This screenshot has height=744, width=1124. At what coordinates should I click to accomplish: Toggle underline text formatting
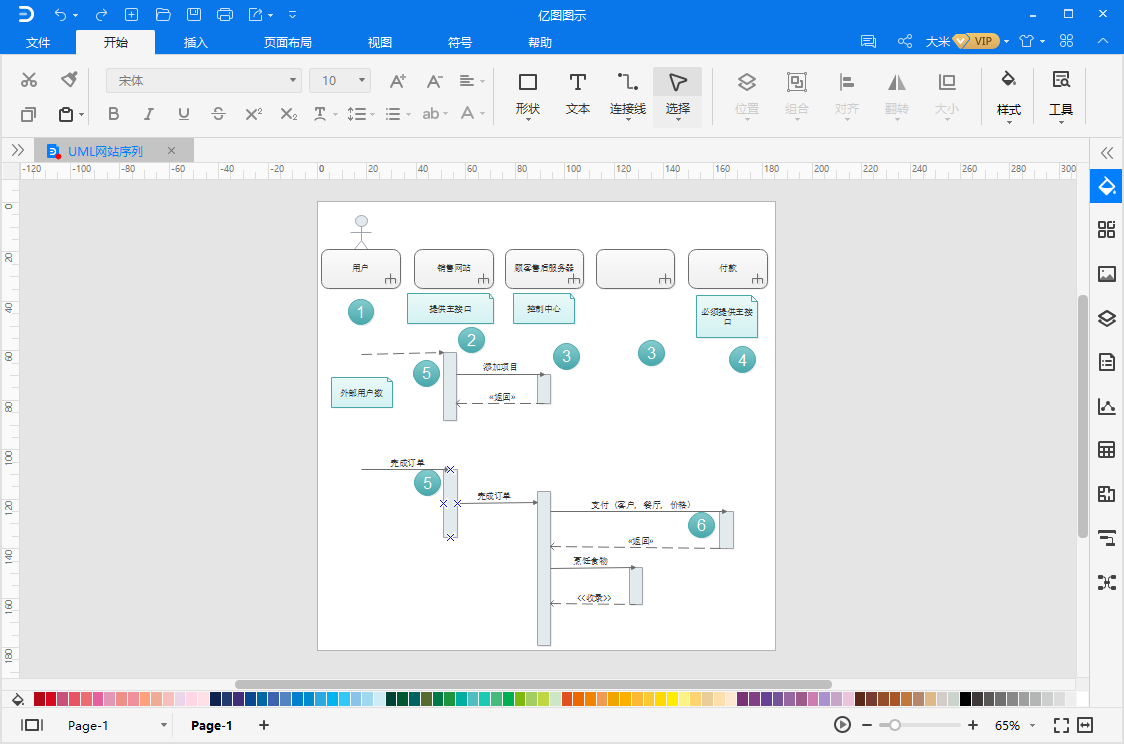pos(184,114)
